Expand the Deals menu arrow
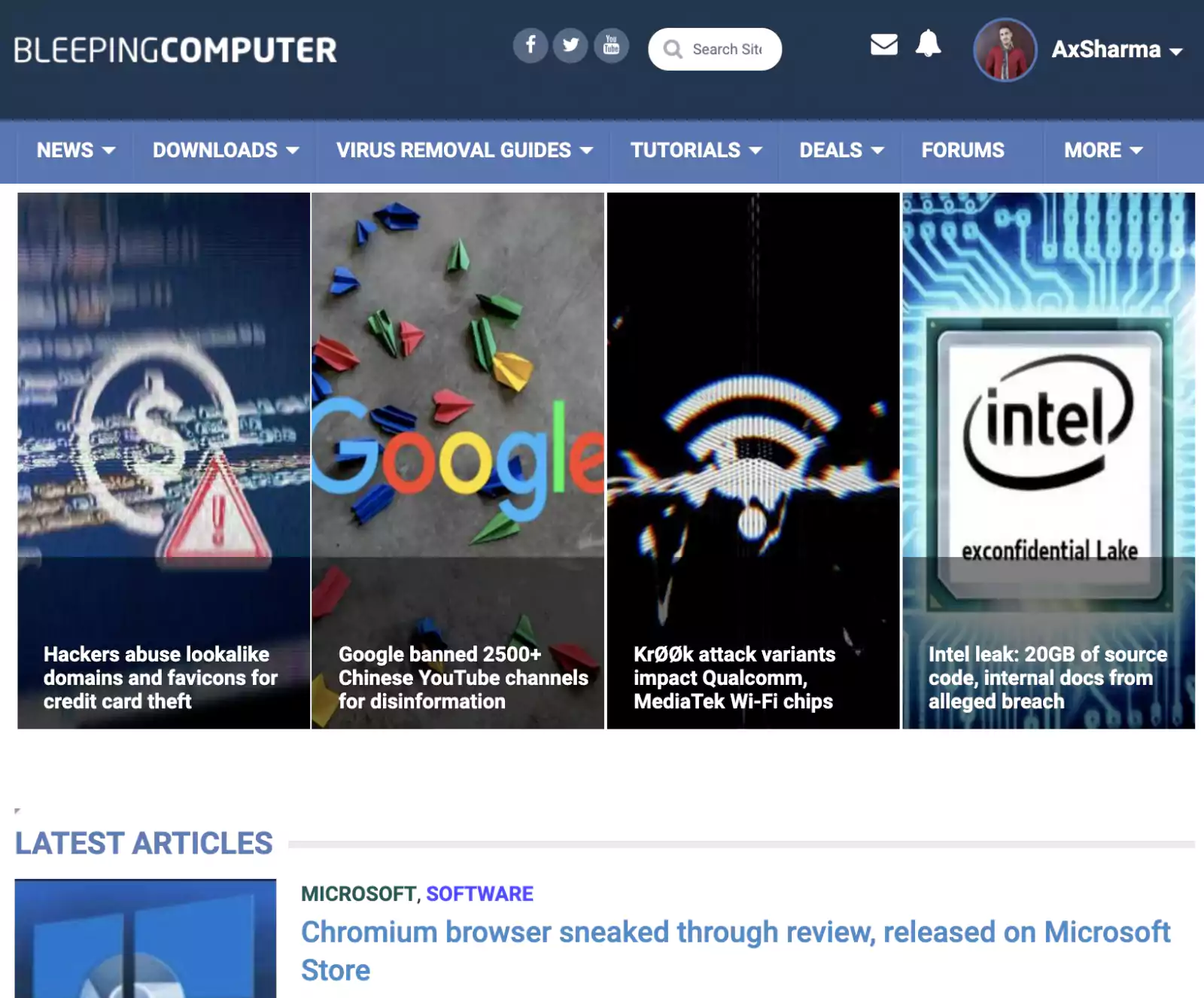Image resolution: width=1204 pixels, height=998 pixels. (877, 151)
